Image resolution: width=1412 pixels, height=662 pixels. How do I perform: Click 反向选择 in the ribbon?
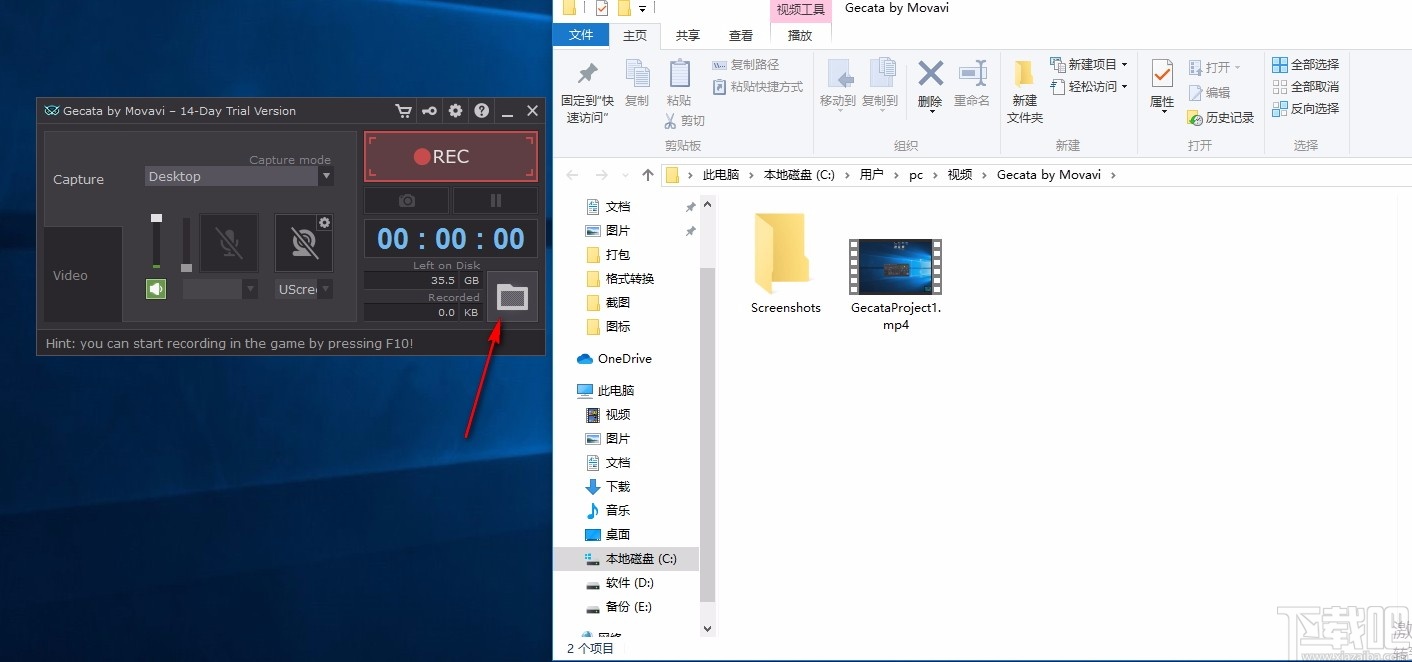(1305, 108)
